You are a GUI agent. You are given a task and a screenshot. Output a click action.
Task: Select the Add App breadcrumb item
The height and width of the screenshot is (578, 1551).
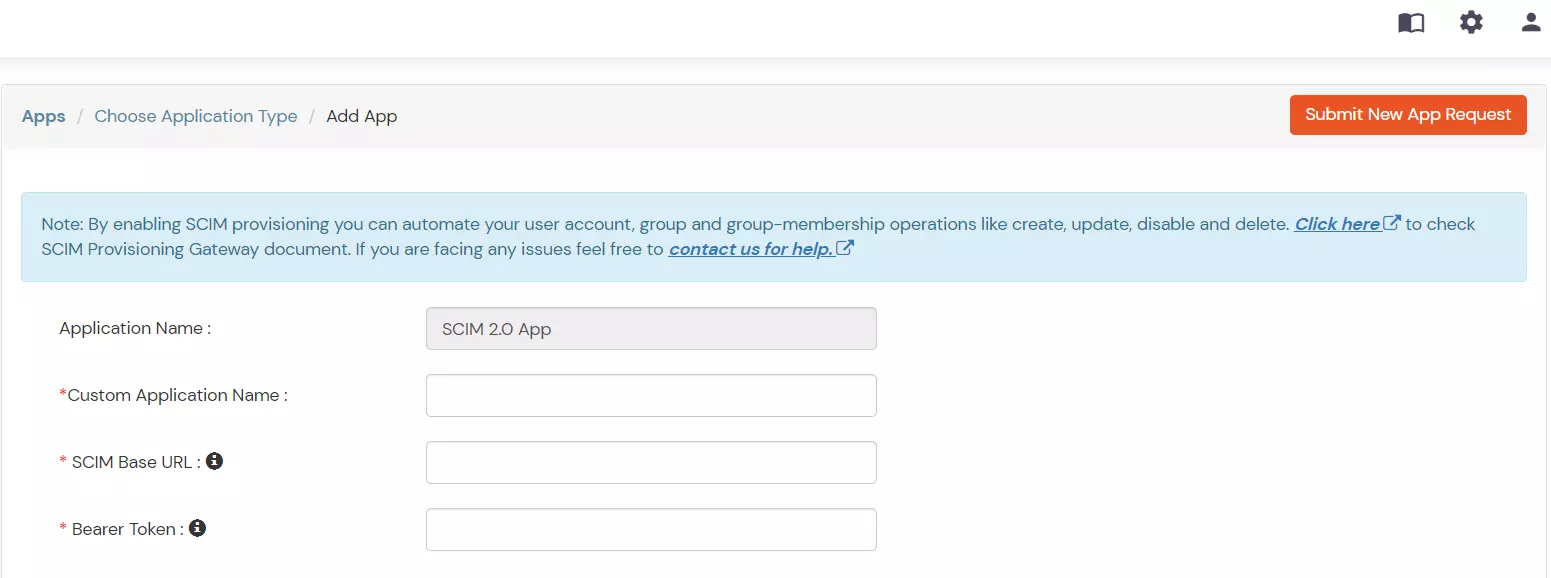tap(361, 116)
